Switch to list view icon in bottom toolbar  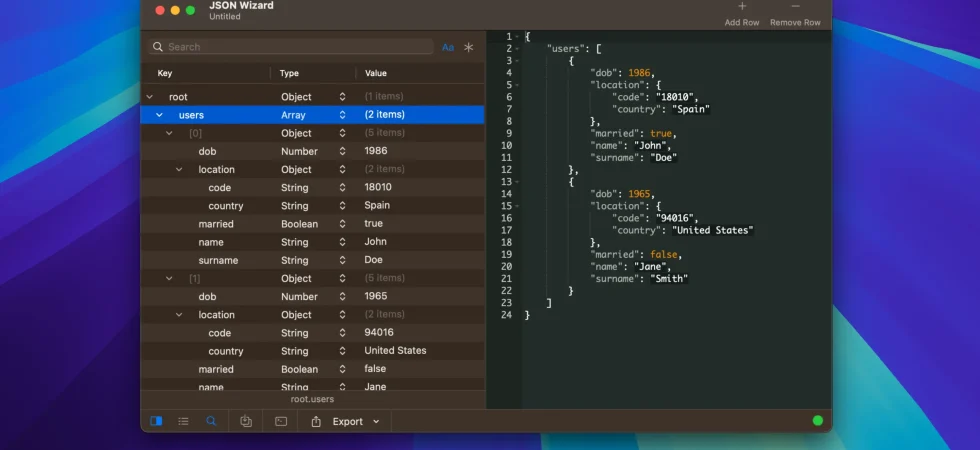coord(183,421)
